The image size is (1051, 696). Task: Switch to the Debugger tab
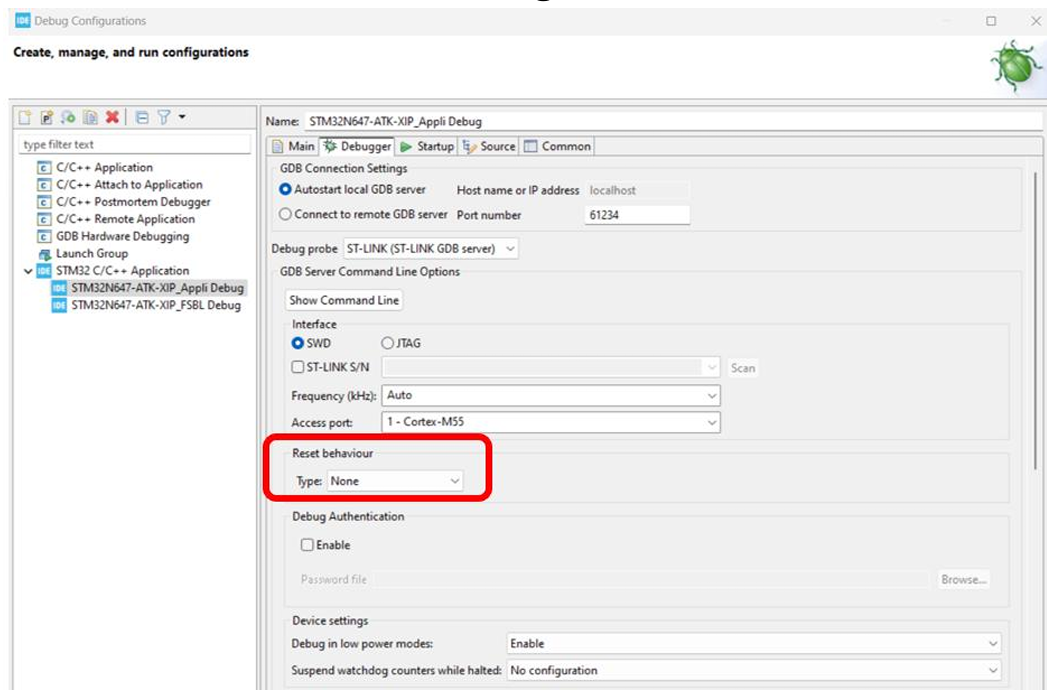click(357, 146)
